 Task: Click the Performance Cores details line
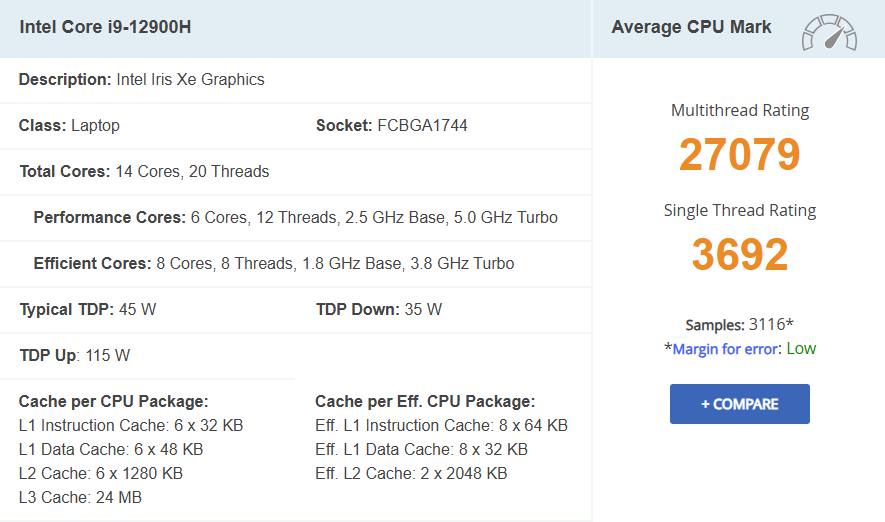295,218
